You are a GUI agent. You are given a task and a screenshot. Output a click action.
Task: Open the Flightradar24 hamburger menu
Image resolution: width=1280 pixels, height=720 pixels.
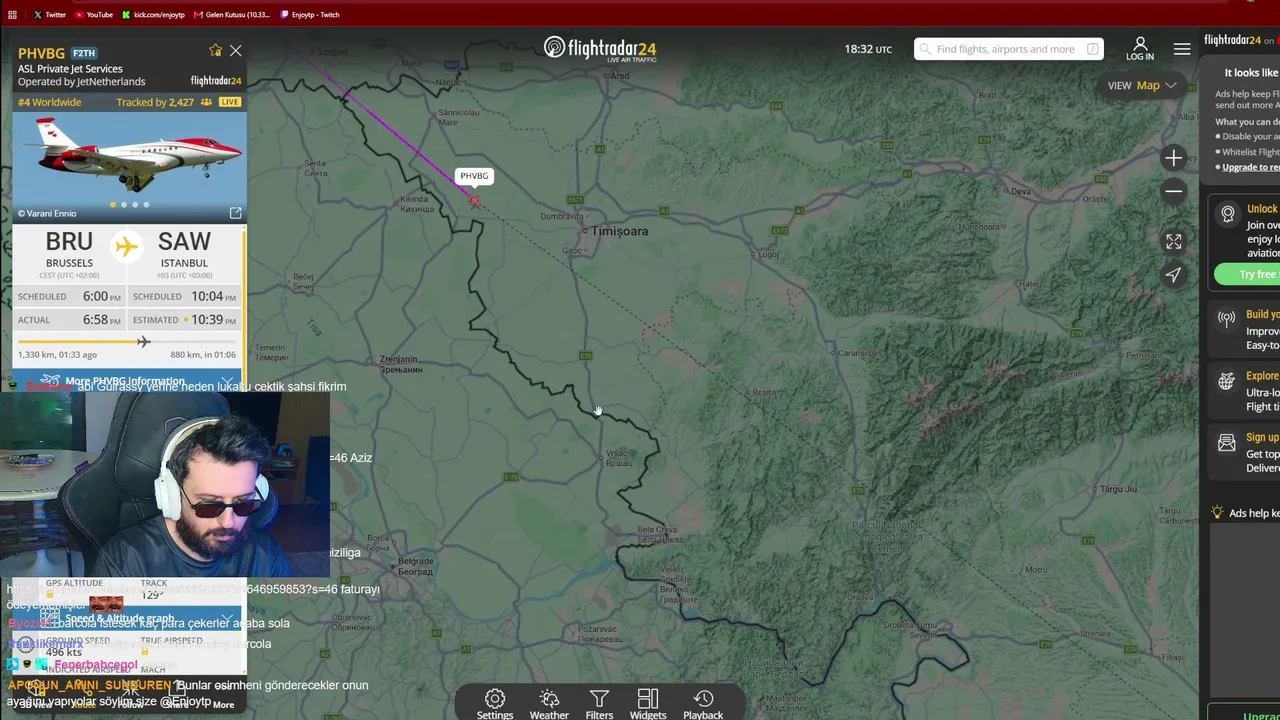point(1182,49)
